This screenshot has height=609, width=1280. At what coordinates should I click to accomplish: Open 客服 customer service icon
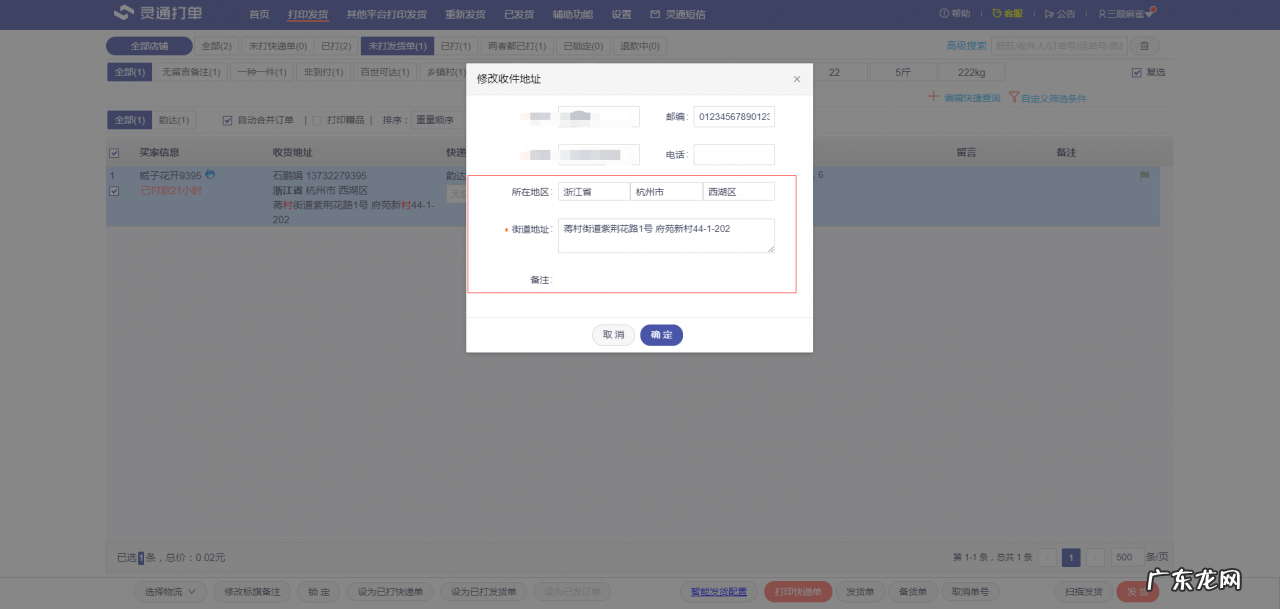[x=997, y=14]
